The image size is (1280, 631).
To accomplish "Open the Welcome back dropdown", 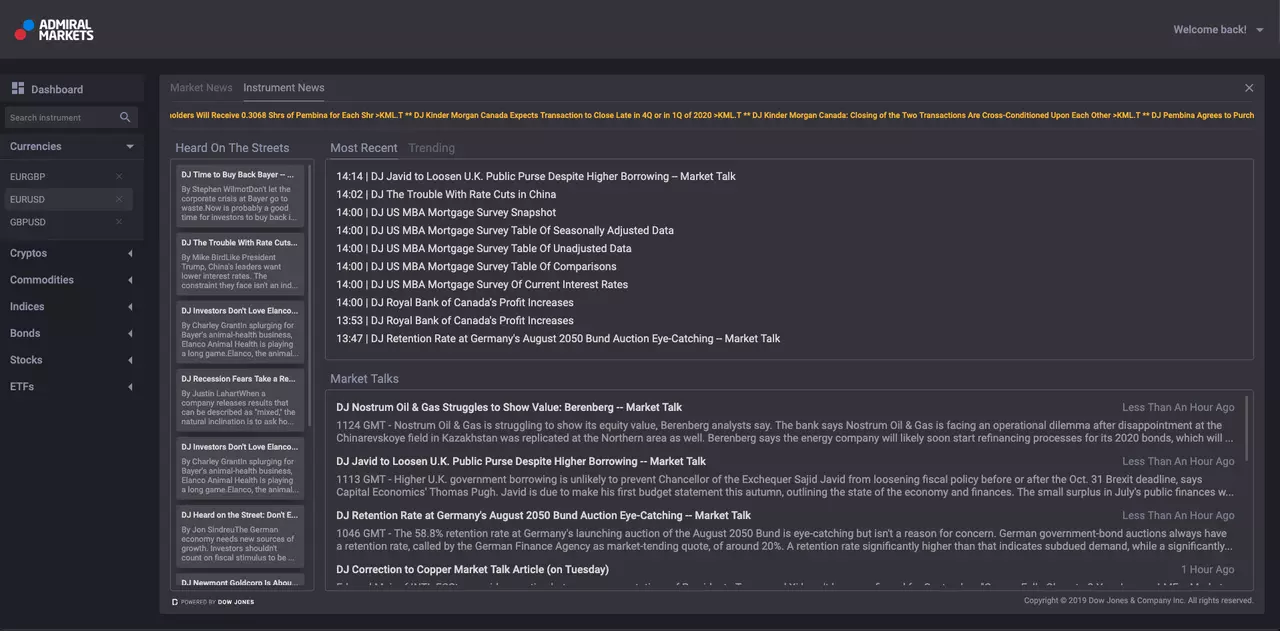I will [1219, 30].
